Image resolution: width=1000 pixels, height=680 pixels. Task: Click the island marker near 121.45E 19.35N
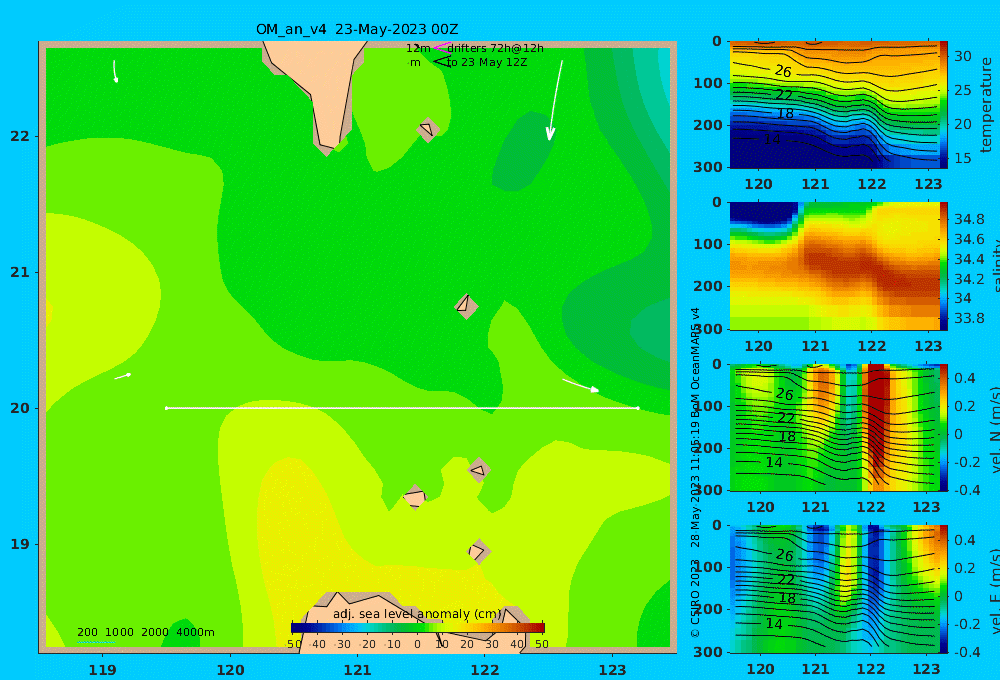point(415,497)
